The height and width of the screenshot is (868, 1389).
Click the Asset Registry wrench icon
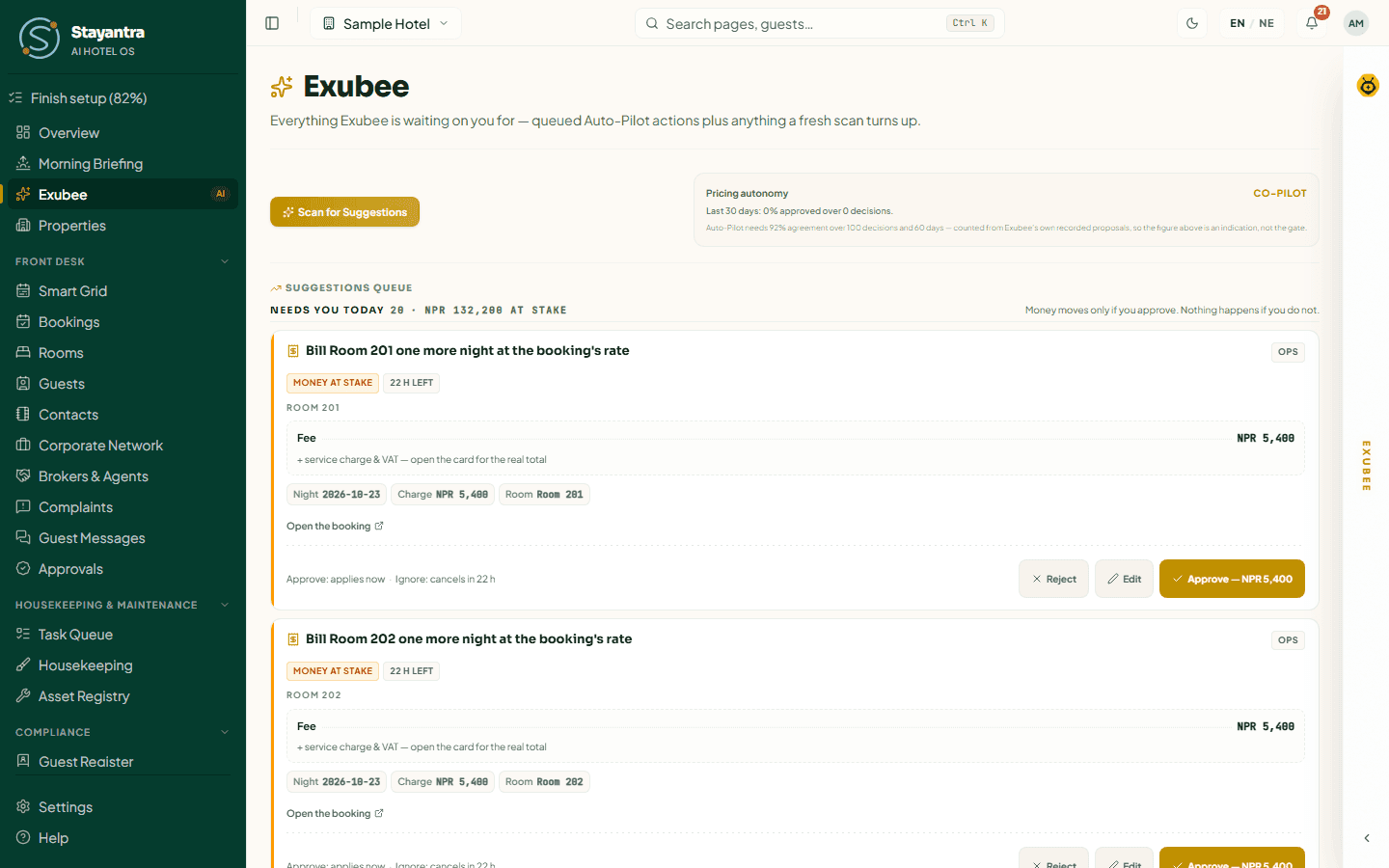(23, 696)
